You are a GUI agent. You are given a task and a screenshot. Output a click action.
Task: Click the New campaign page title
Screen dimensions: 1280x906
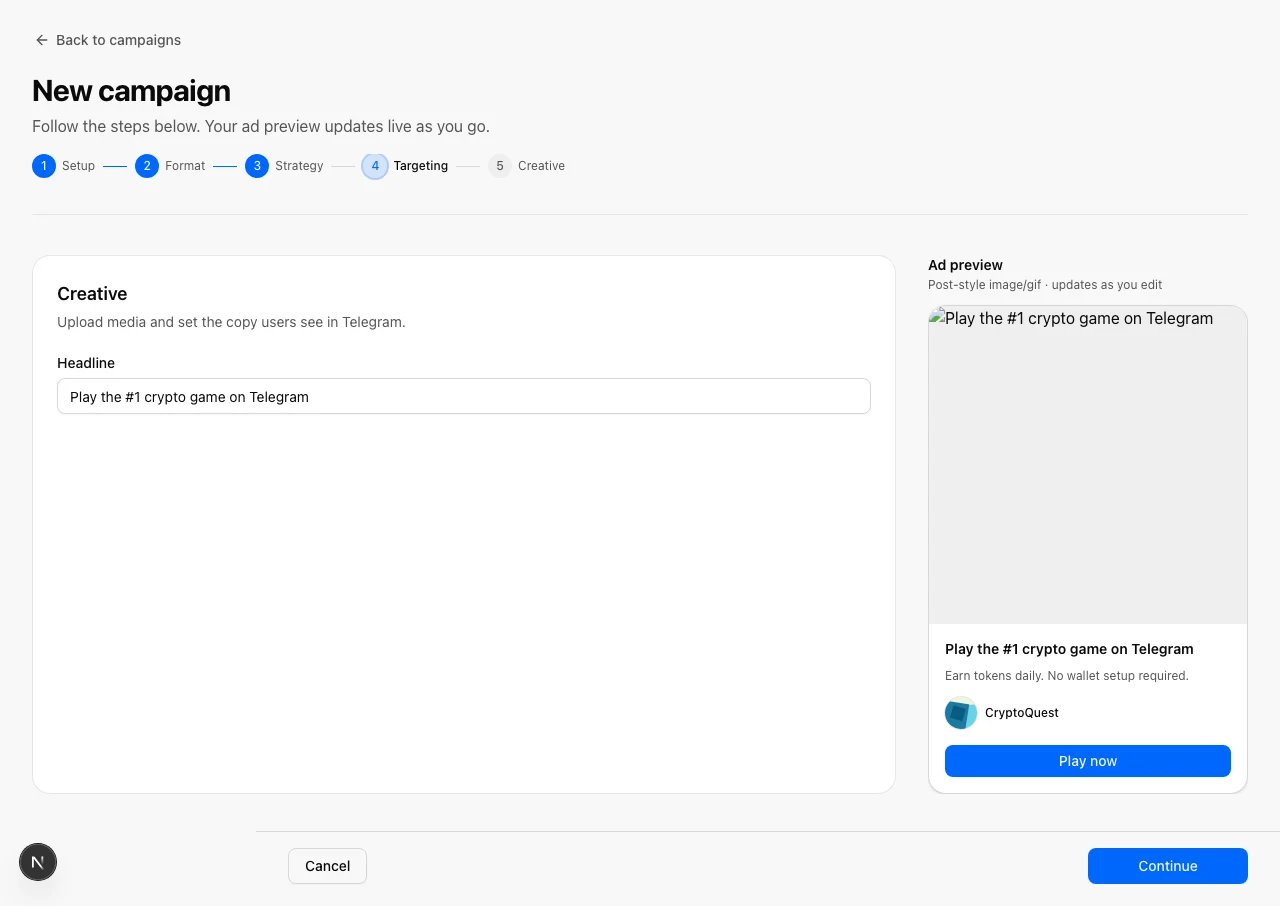pos(131,91)
